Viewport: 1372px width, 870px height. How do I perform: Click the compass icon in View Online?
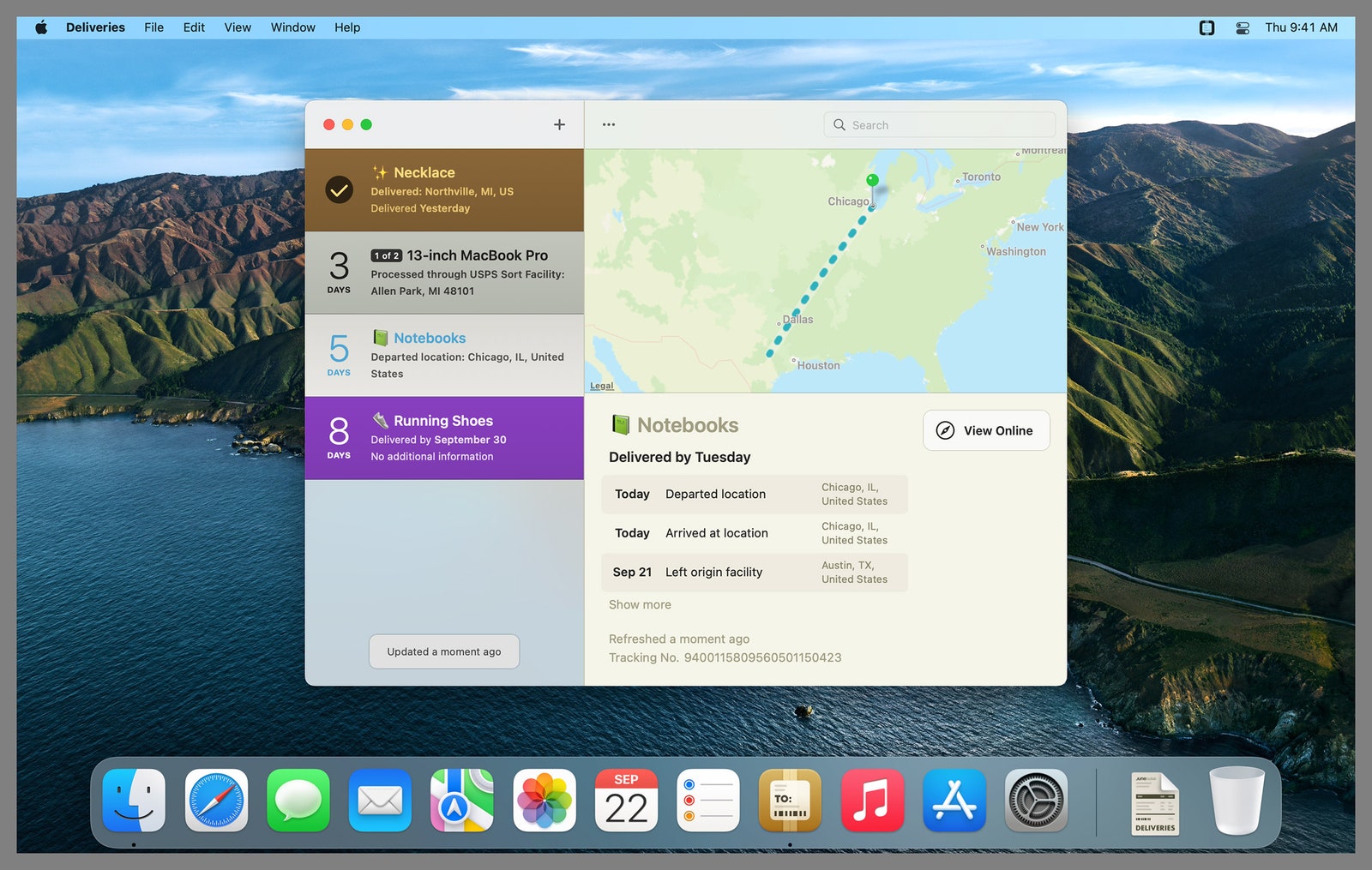[x=945, y=430]
